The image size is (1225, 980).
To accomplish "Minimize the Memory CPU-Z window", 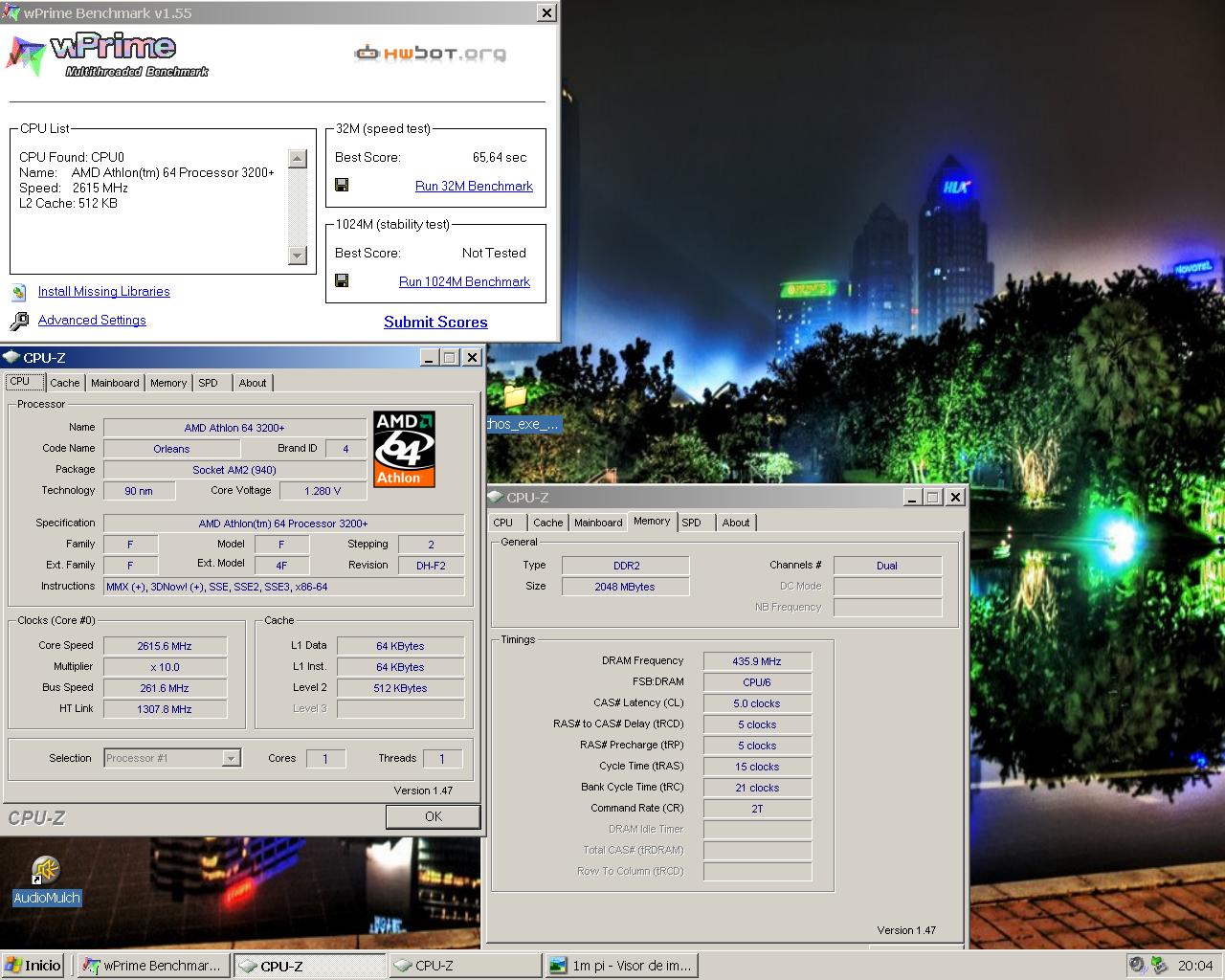I will 914,497.
